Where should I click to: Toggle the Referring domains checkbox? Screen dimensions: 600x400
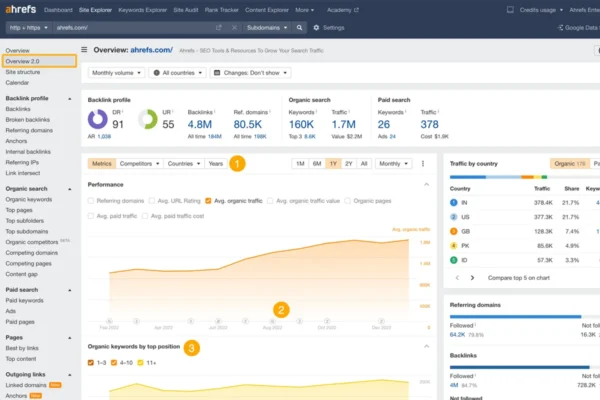(x=91, y=201)
